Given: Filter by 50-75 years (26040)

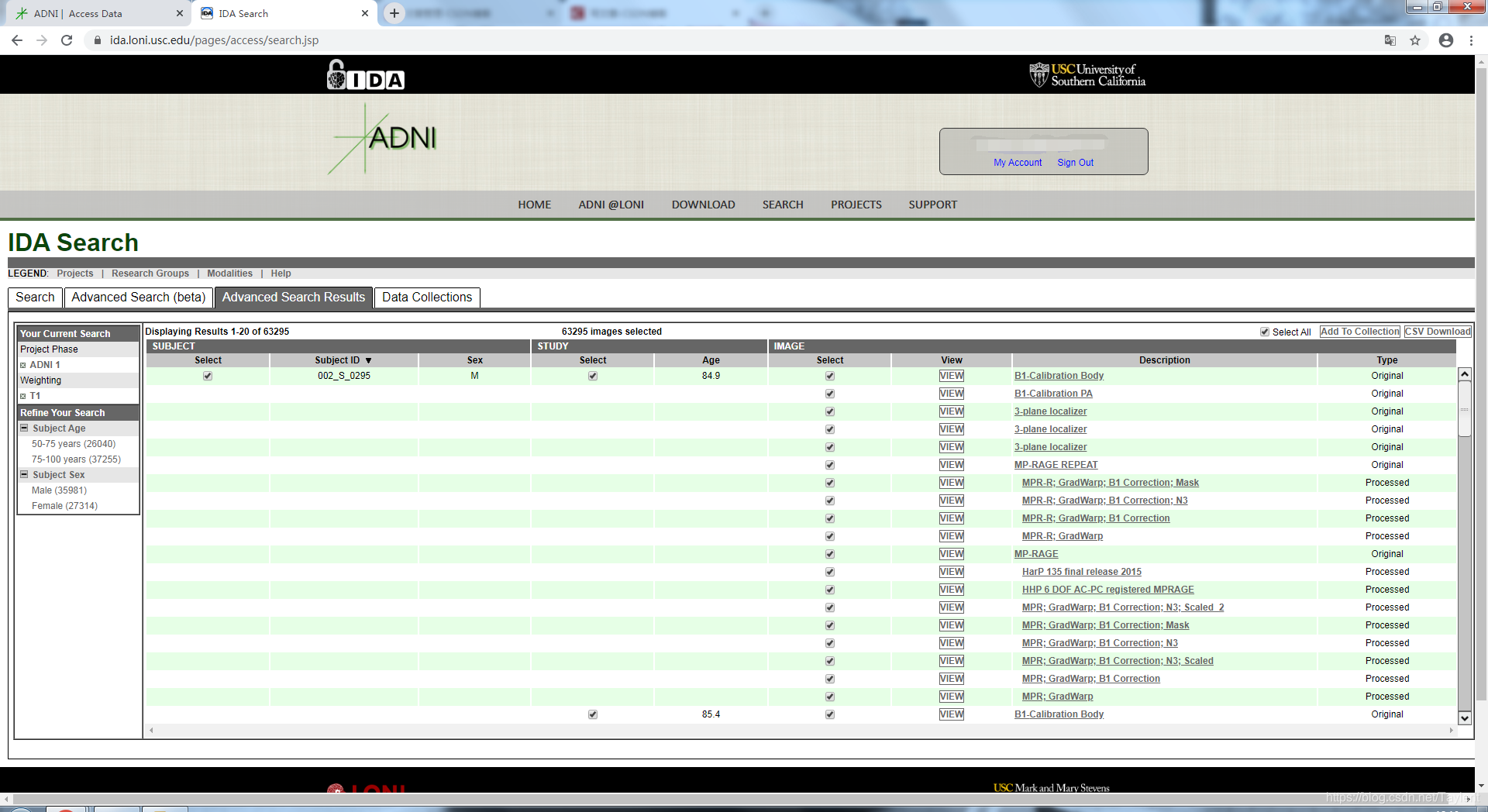Looking at the screenshot, I should pos(74,444).
